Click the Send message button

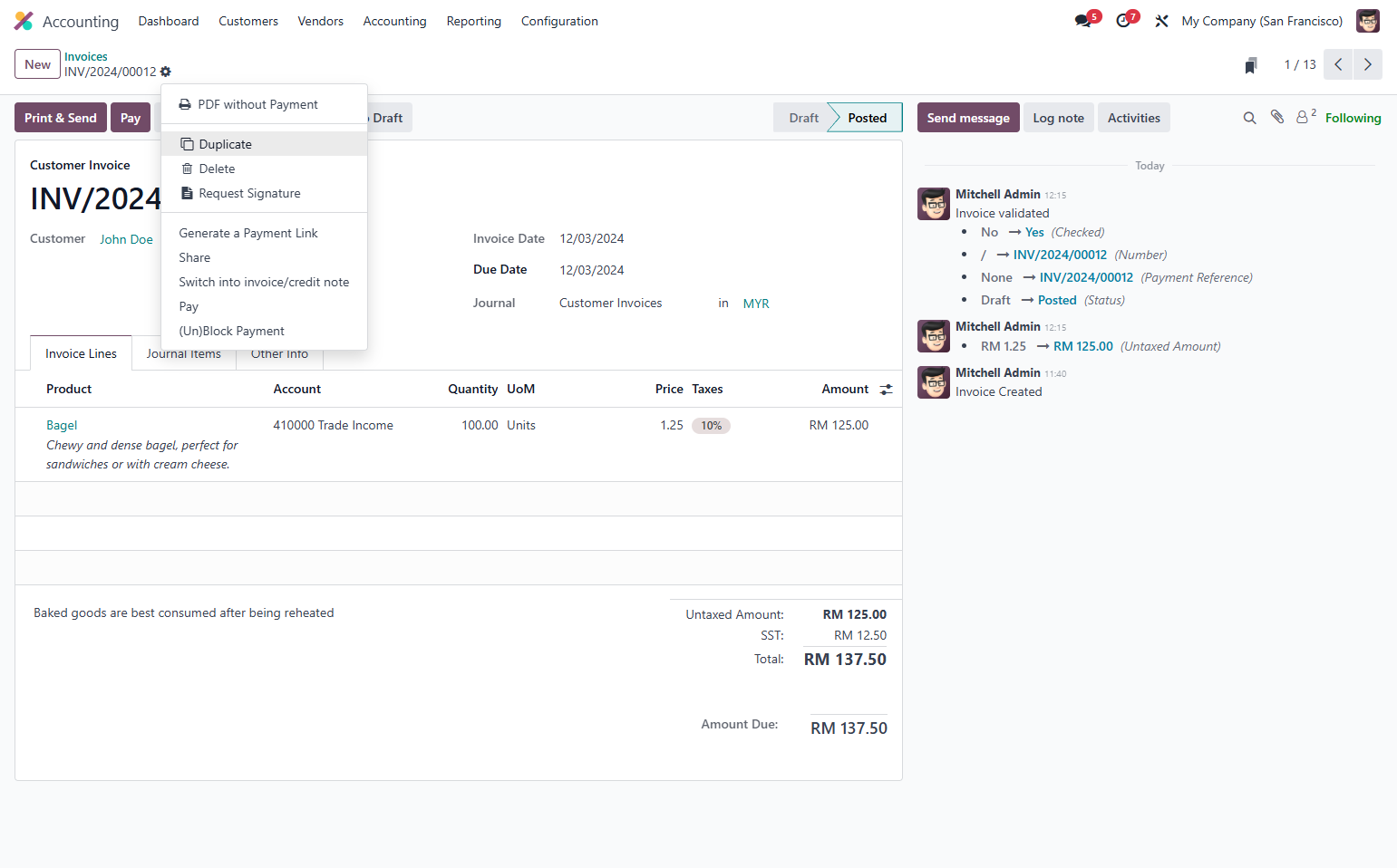click(968, 118)
